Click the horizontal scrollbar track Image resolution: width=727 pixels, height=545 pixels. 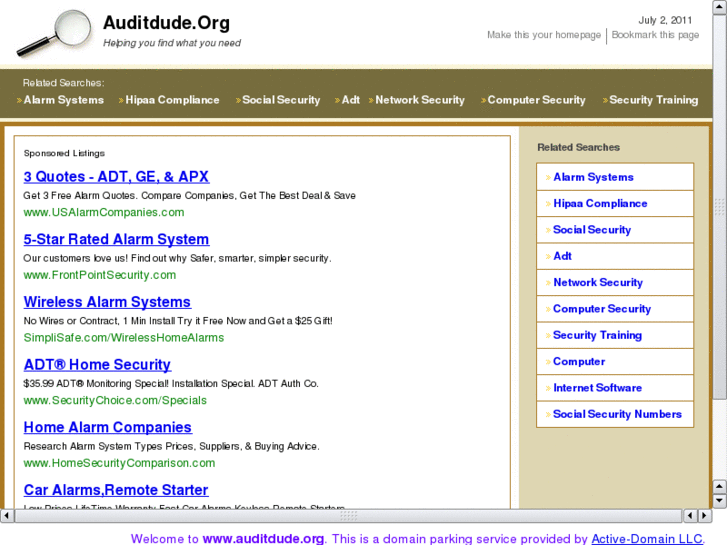pos(348,515)
